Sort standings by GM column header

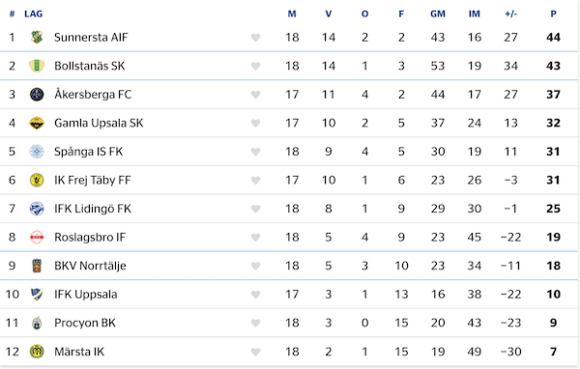(438, 14)
